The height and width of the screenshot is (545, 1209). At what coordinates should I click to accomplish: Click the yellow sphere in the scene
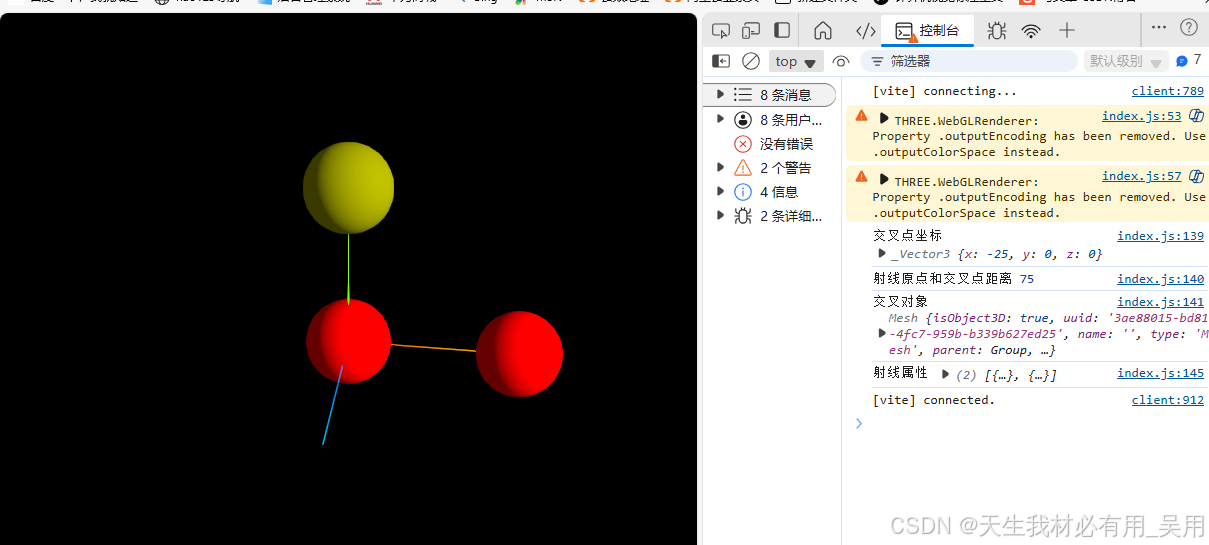pyautogui.click(x=348, y=188)
